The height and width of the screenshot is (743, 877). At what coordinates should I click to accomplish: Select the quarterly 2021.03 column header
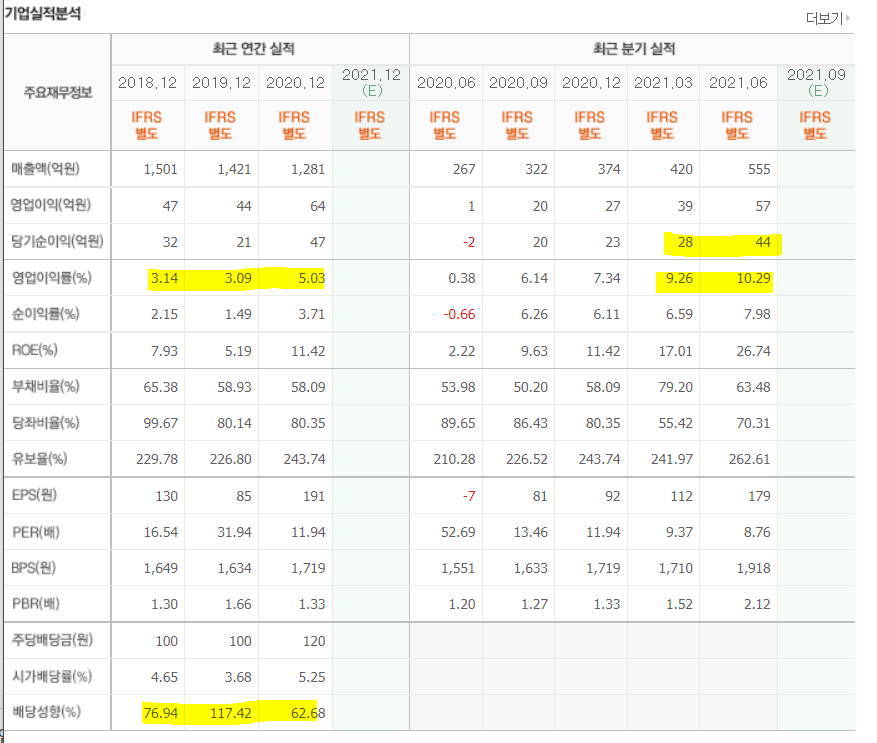663,83
